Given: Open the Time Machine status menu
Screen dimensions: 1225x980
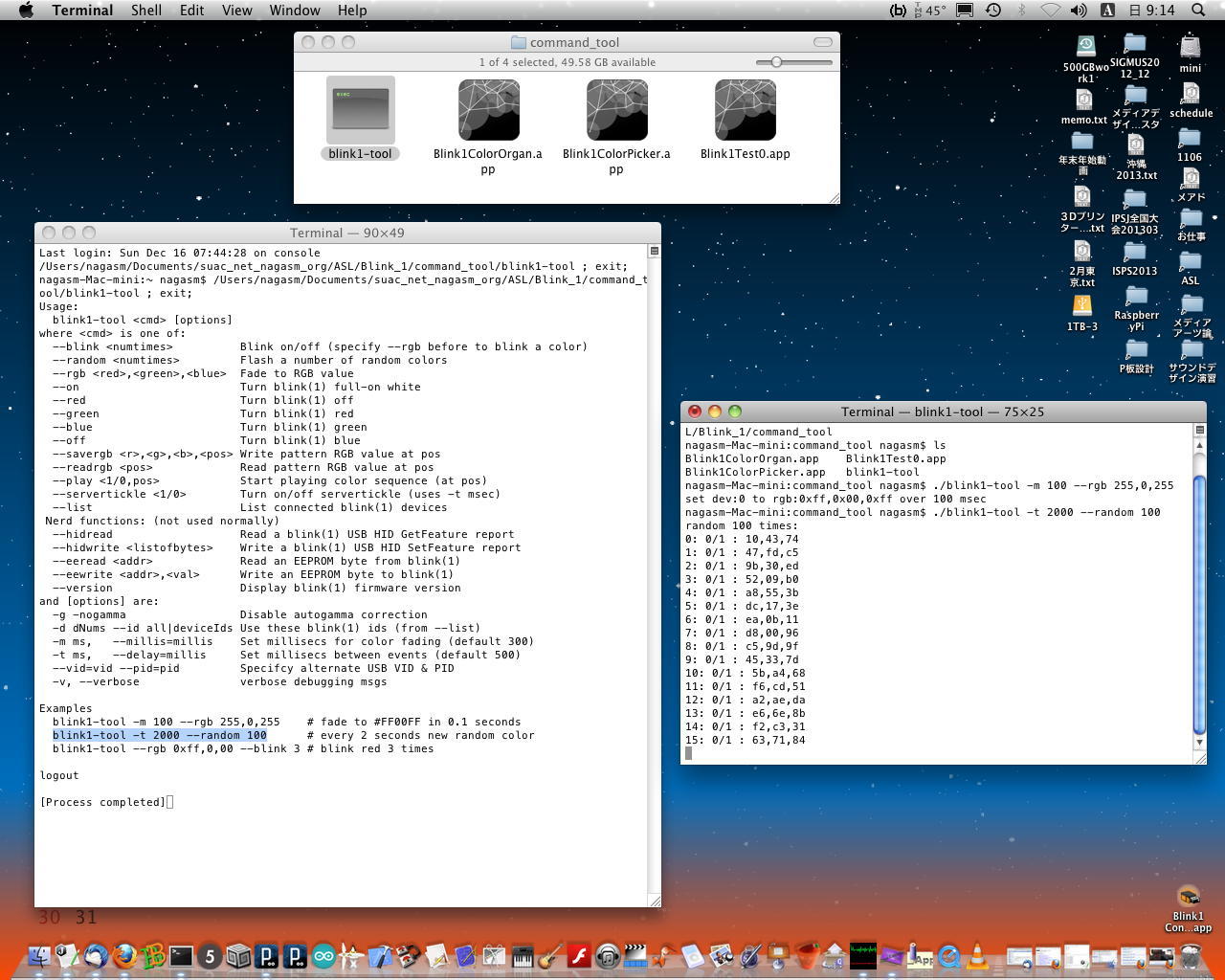Looking at the screenshot, I should coord(993,10).
